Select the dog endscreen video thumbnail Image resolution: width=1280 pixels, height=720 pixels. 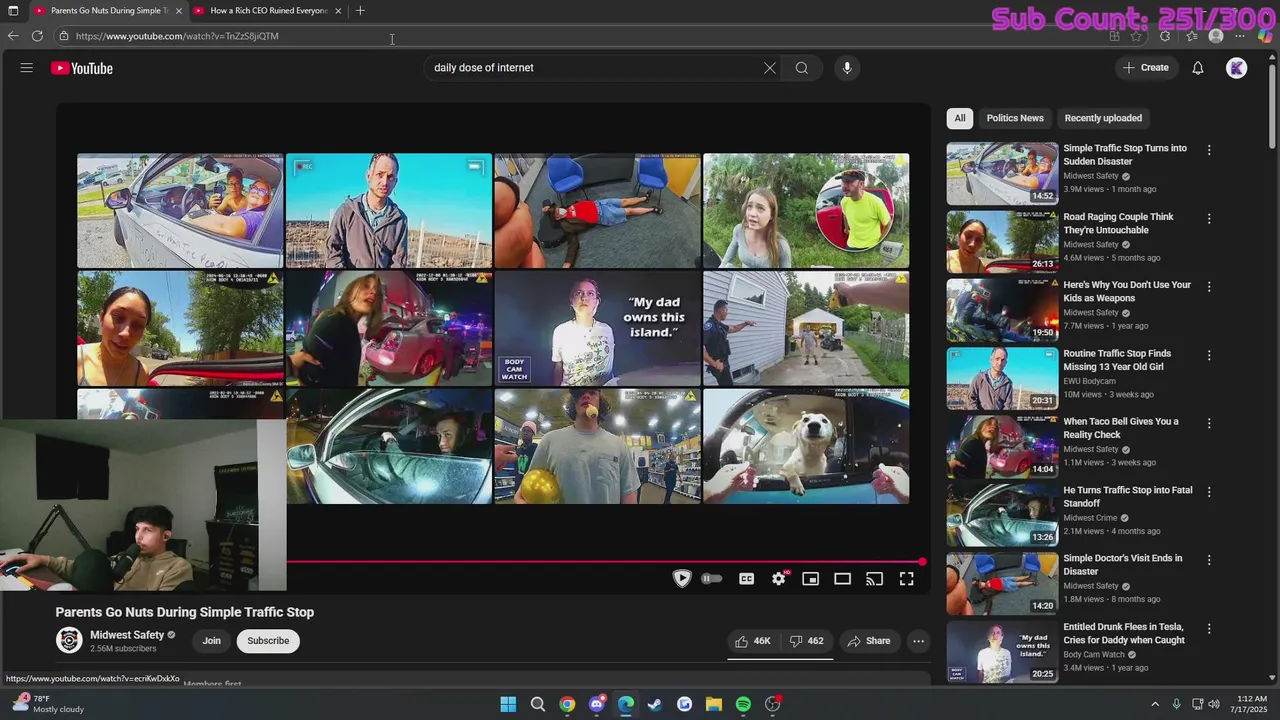(x=806, y=446)
